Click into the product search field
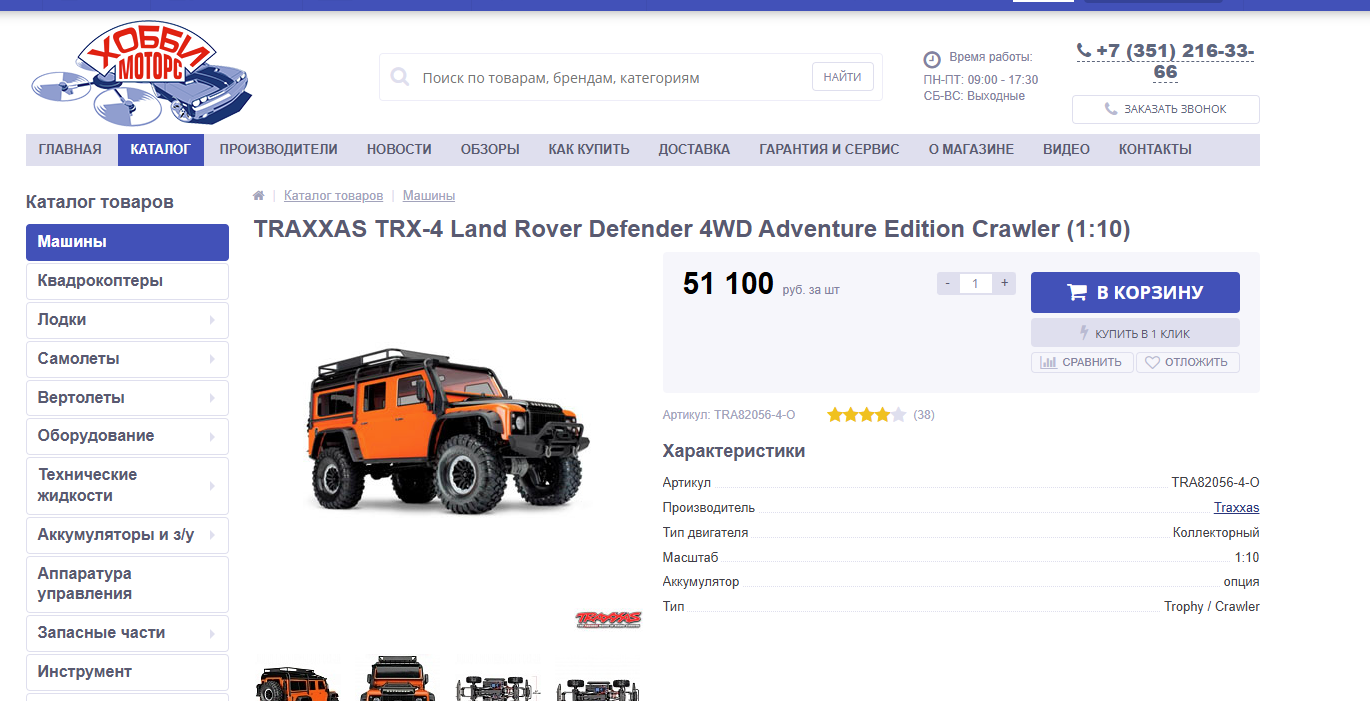1370x701 pixels. 610,77
